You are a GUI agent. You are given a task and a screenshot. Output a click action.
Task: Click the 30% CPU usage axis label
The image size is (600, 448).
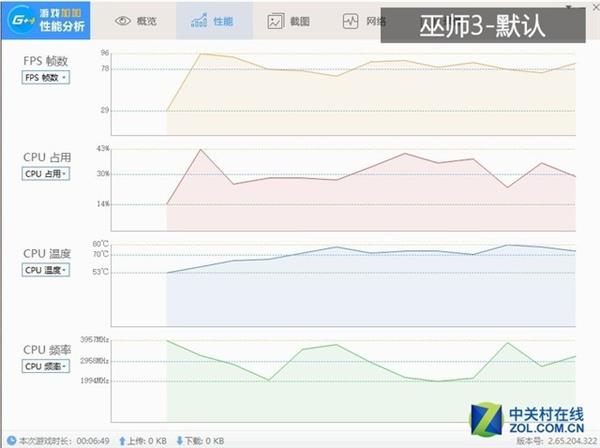pos(103,174)
